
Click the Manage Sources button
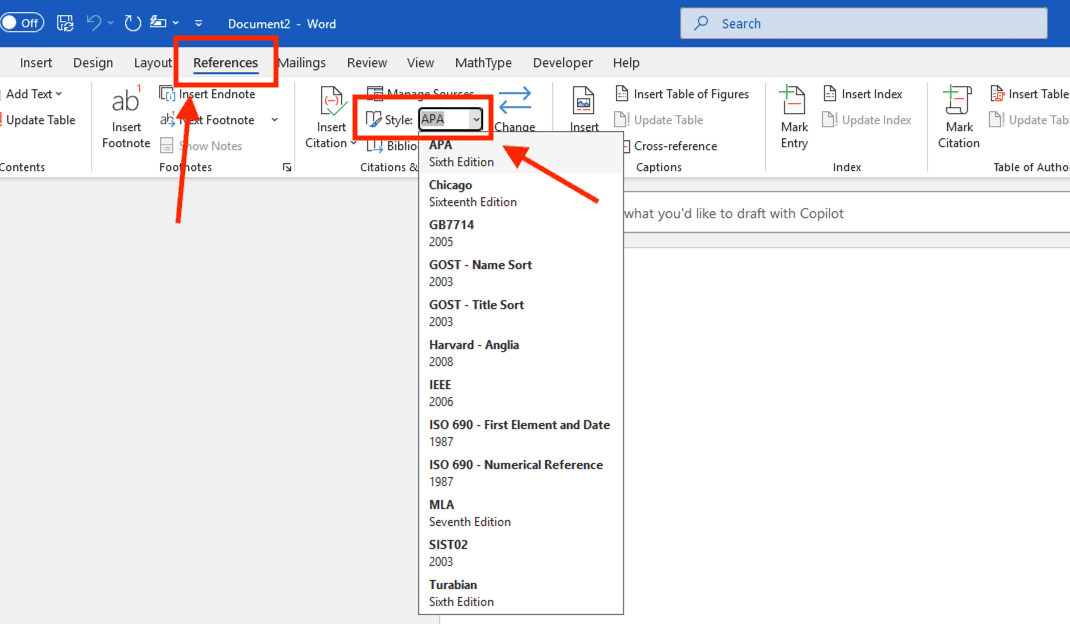[x=420, y=94]
